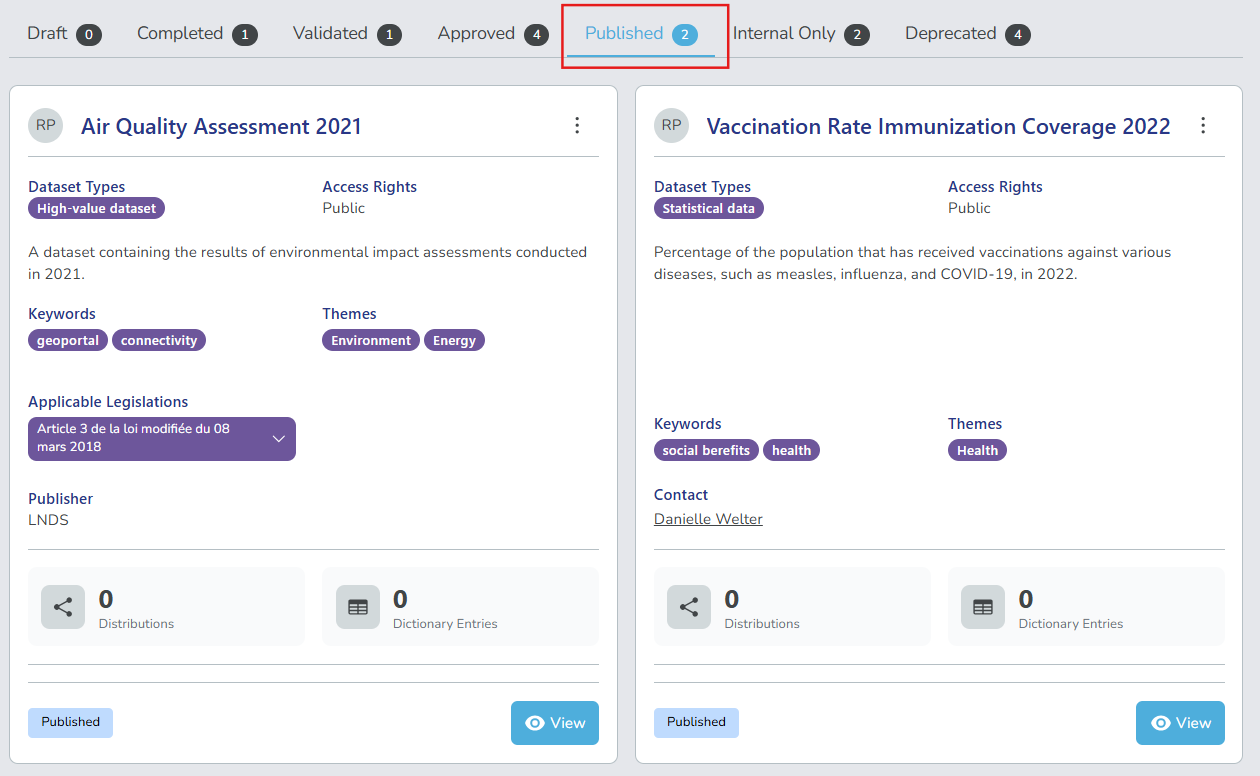Click share icon for Air Quality distributions
This screenshot has height=776, width=1260.
click(63, 607)
